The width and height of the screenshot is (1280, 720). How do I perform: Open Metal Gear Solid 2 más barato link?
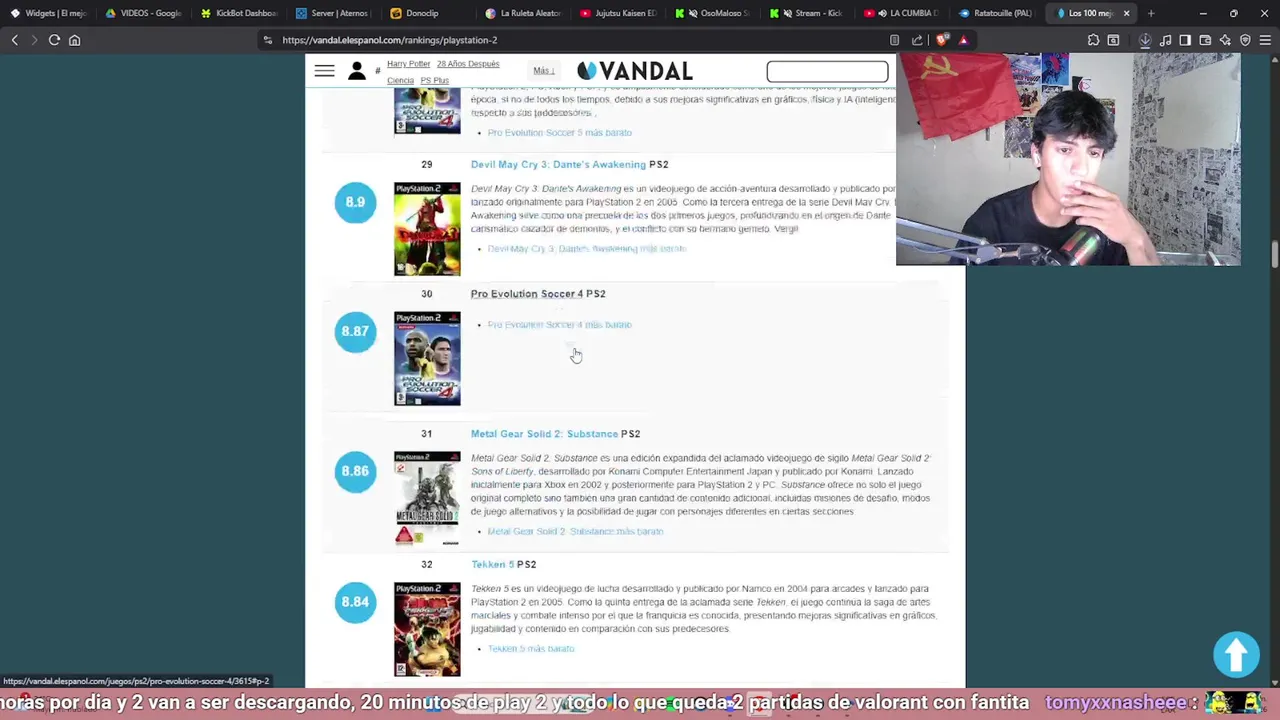coord(575,531)
